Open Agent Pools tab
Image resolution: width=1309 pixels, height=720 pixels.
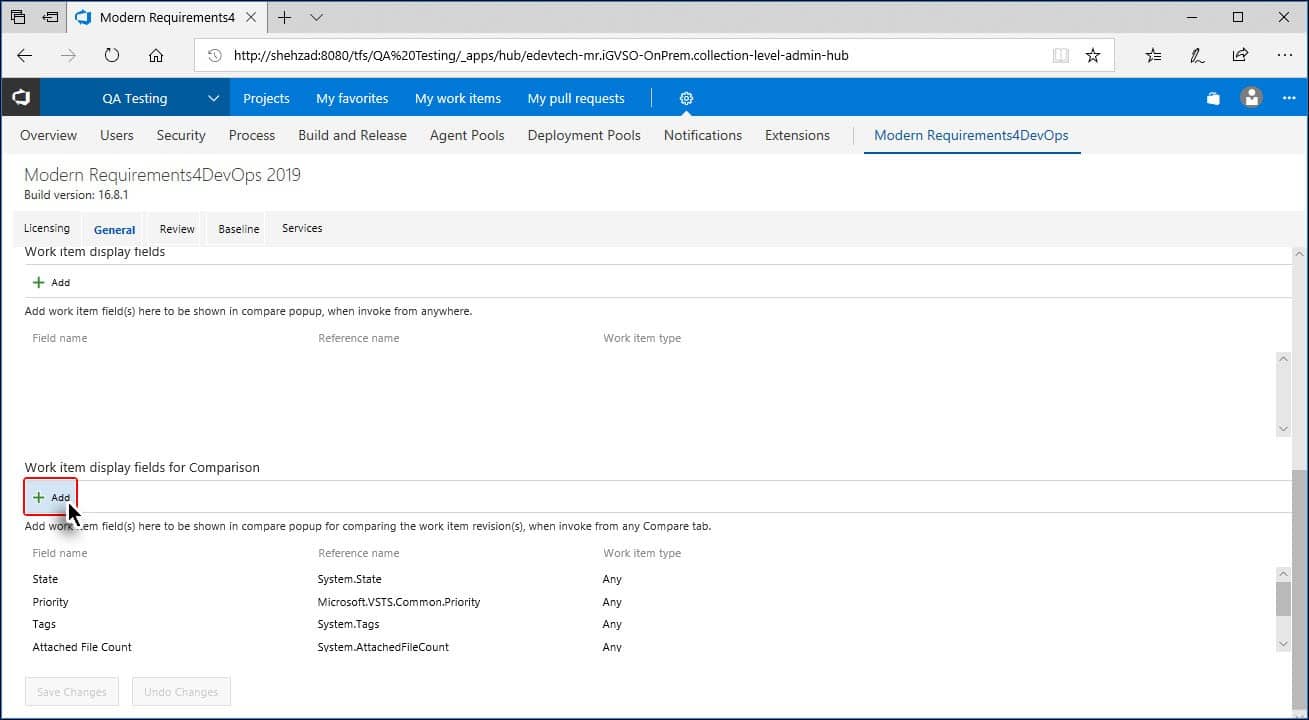[467, 135]
